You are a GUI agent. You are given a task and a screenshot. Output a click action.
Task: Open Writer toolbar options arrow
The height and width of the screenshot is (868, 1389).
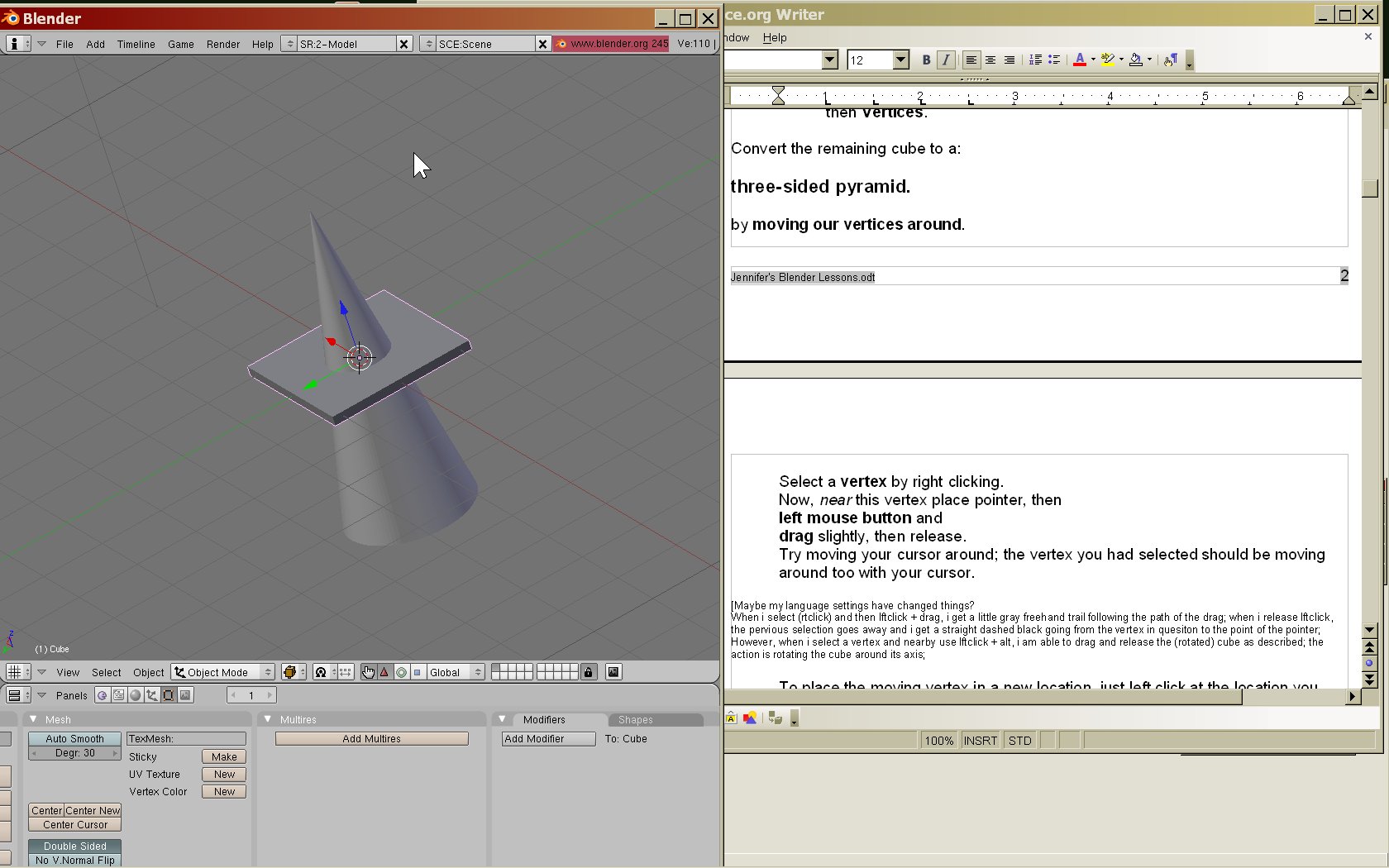(1189, 61)
